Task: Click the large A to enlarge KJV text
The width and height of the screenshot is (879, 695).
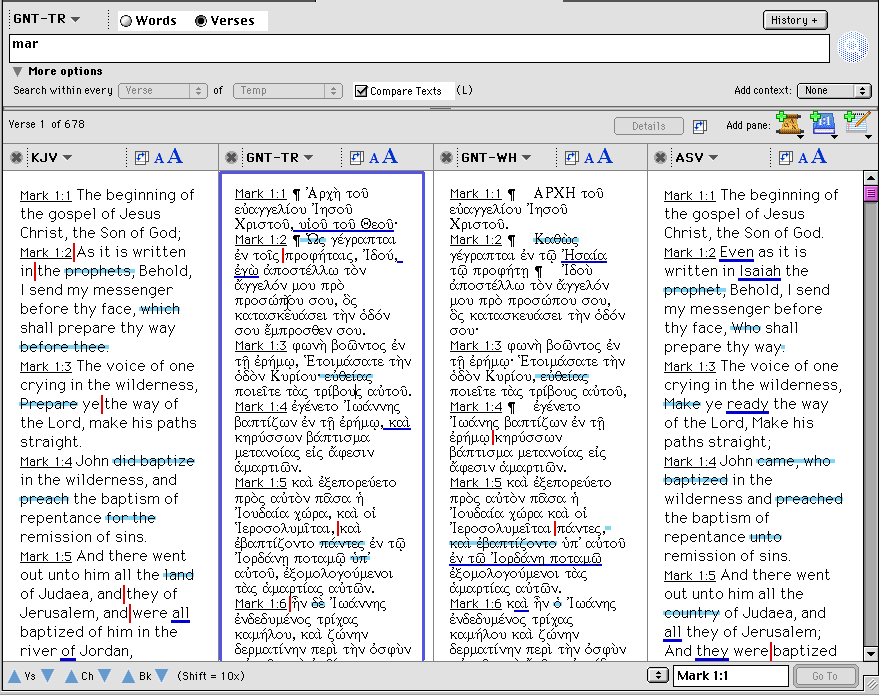Action: [175, 156]
